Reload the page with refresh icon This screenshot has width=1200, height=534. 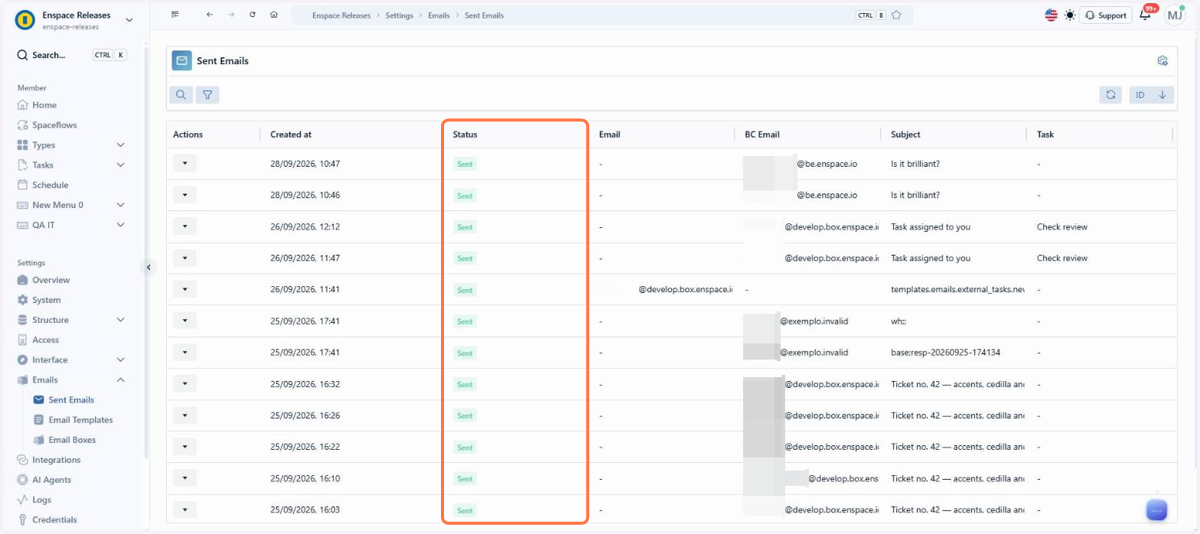[252, 15]
